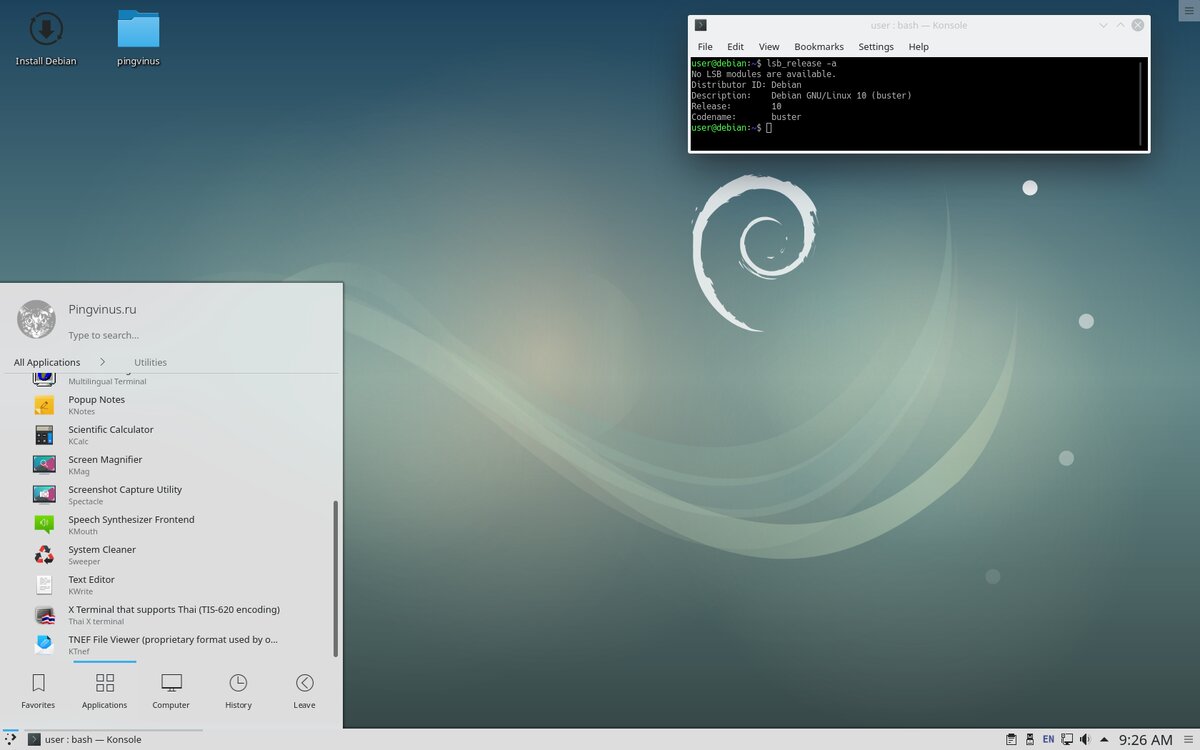Click the Konsole task in taskbar
Viewport: 1200px width, 750px height.
(113, 739)
